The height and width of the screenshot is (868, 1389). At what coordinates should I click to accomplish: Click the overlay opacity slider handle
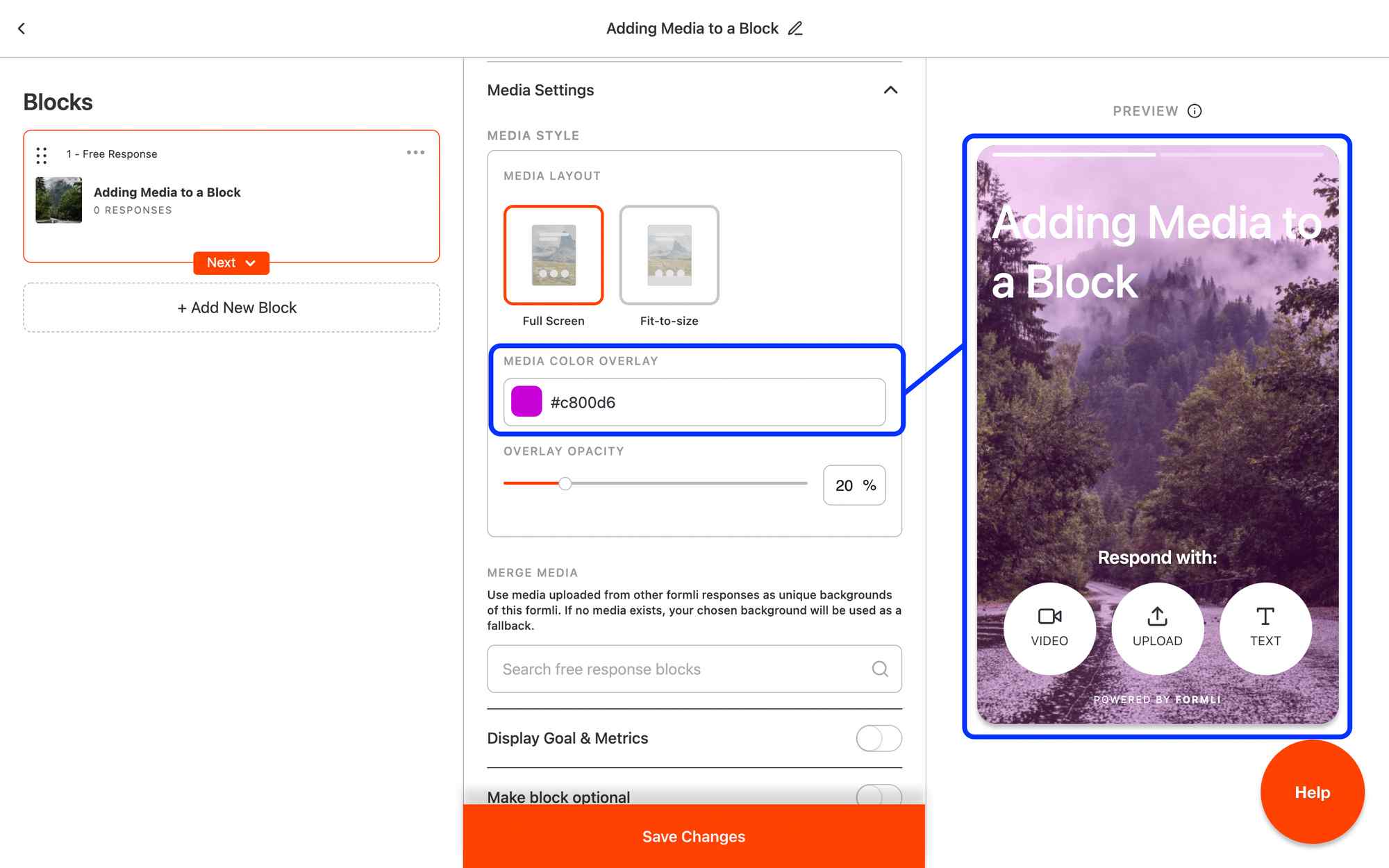coord(565,483)
